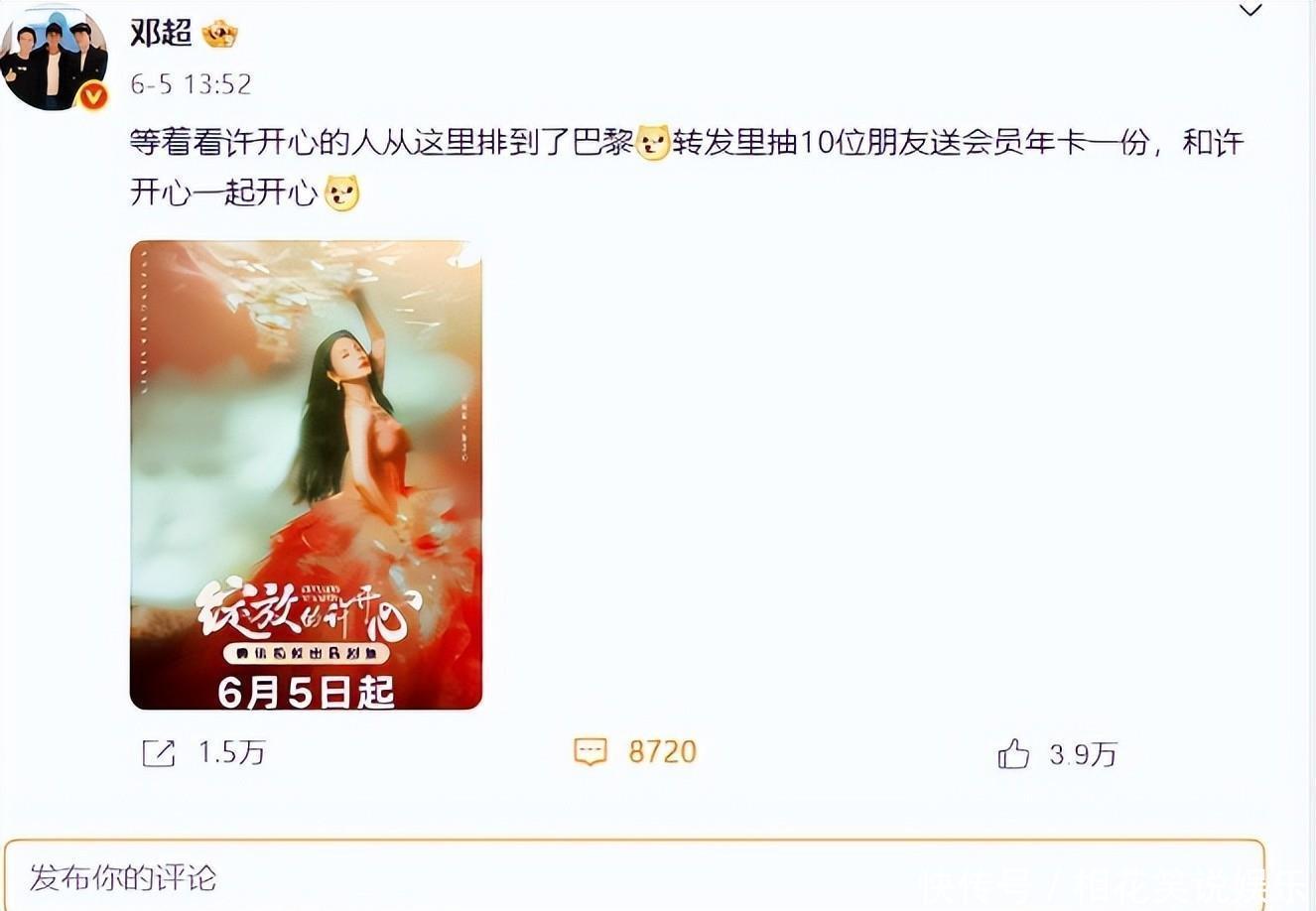This screenshot has width=1316, height=911.
Task: Click the 1.5万 repost count
Action: click(x=231, y=753)
